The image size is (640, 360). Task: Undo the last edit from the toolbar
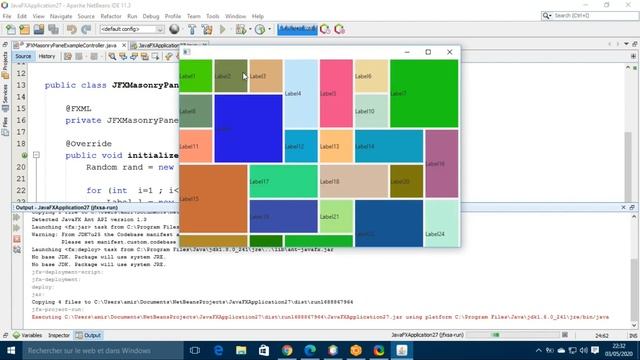click(x=72, y=29)
